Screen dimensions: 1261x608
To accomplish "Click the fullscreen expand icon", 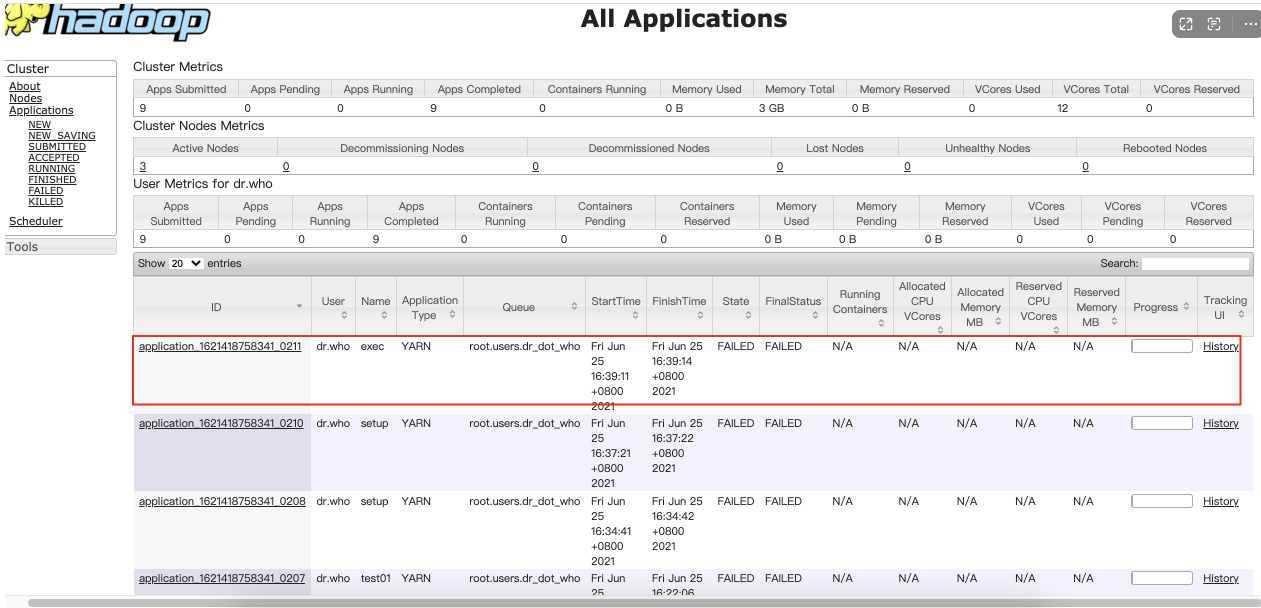I will tap(1186, 25).
